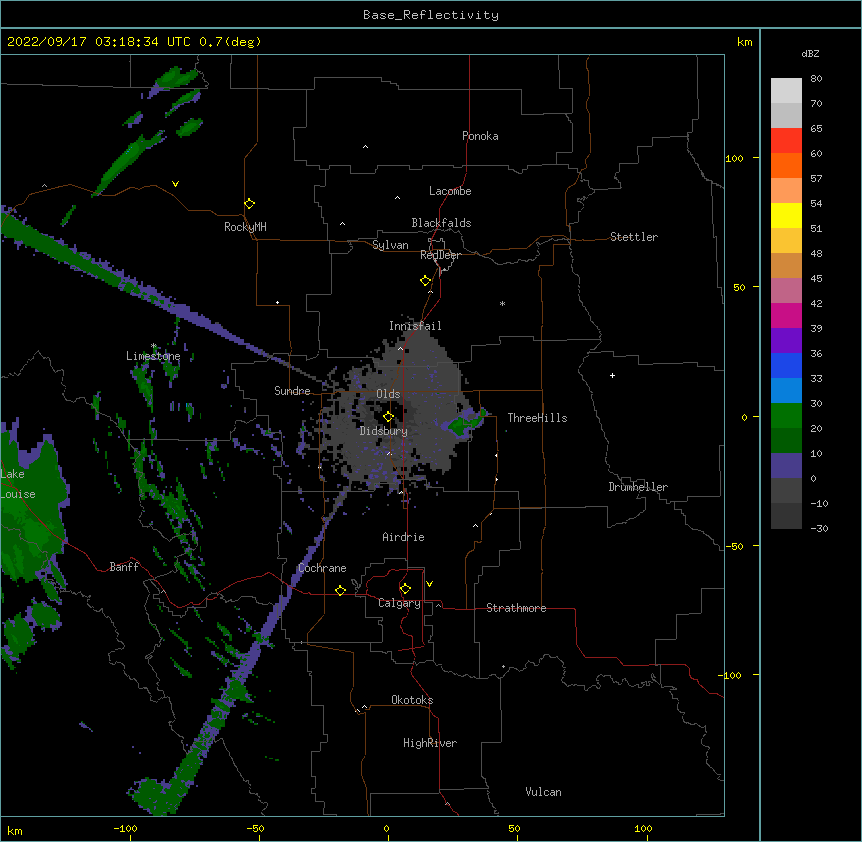Click the Drumheller label
Image resolution: width=862 pixels, height=842 pixels.
[638, 487]
